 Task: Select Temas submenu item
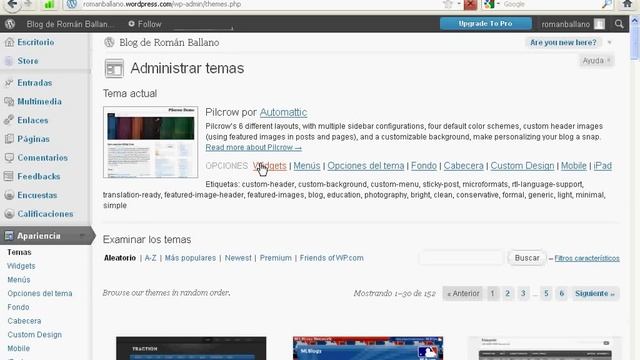tap(19, 252)
